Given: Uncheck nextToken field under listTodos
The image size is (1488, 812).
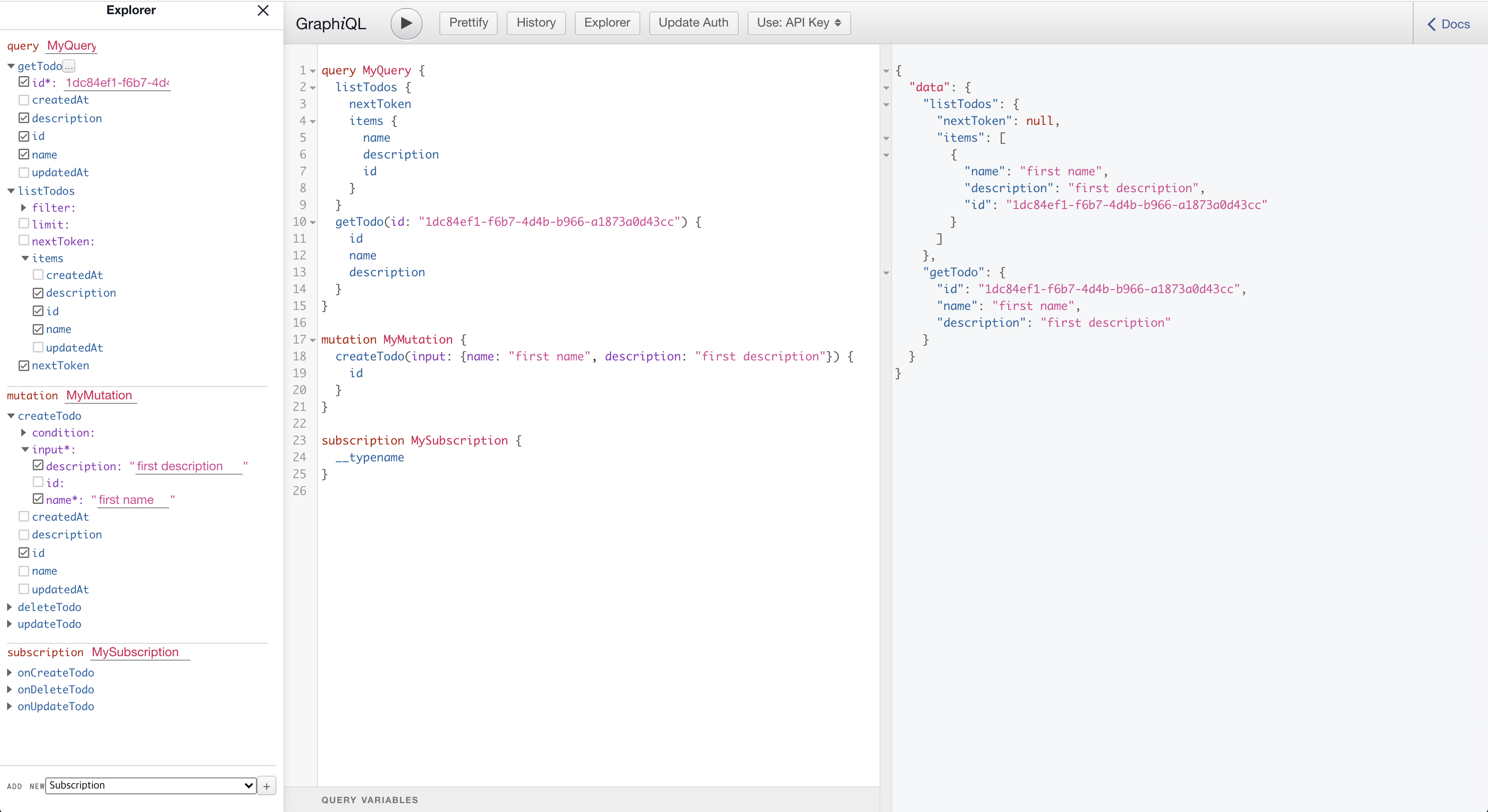Looking at the screenshot, I should coord(23,366).
